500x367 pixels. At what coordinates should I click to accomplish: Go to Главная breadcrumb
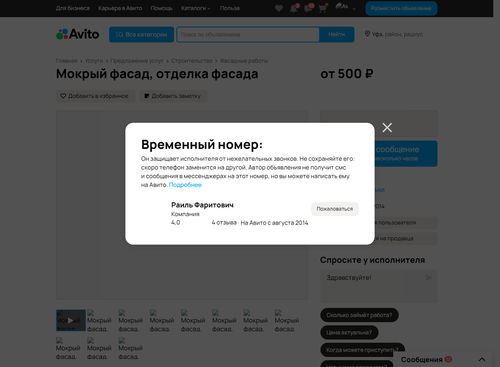pos(66,61)
